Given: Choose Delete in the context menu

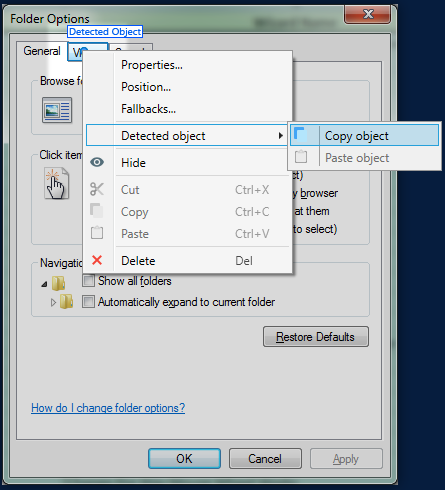Looking at the screenshot, I should (187, 261).
